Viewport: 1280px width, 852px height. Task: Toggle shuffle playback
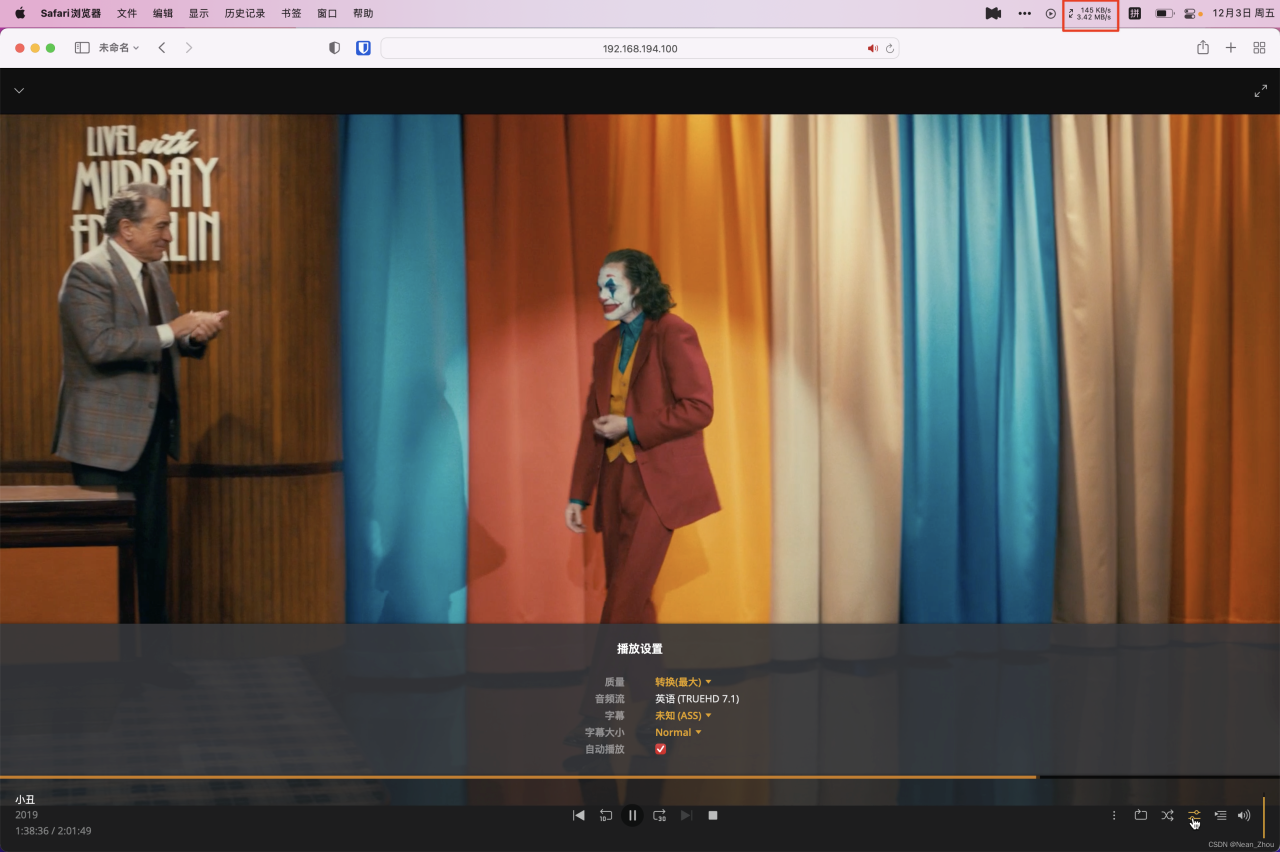pyautogui.click(x=1167, y=815)
